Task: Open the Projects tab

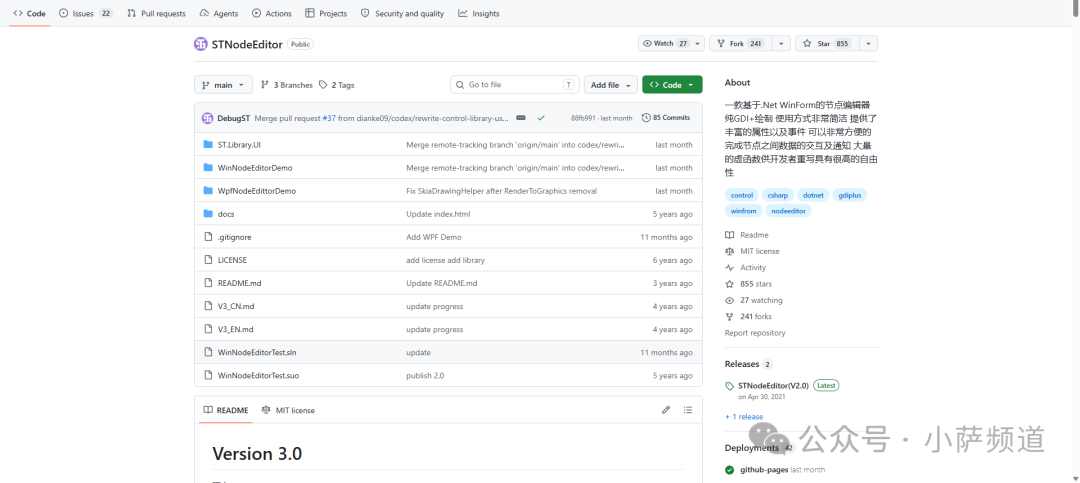Action: click(x=326, y=13)
